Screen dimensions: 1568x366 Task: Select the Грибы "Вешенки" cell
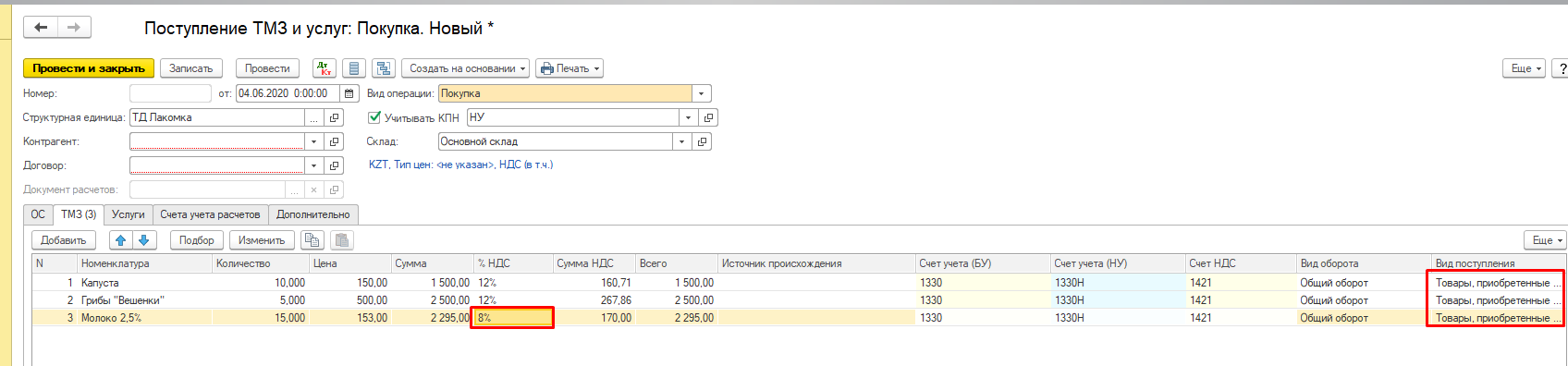pyautogui.click(x=145, y=300)
